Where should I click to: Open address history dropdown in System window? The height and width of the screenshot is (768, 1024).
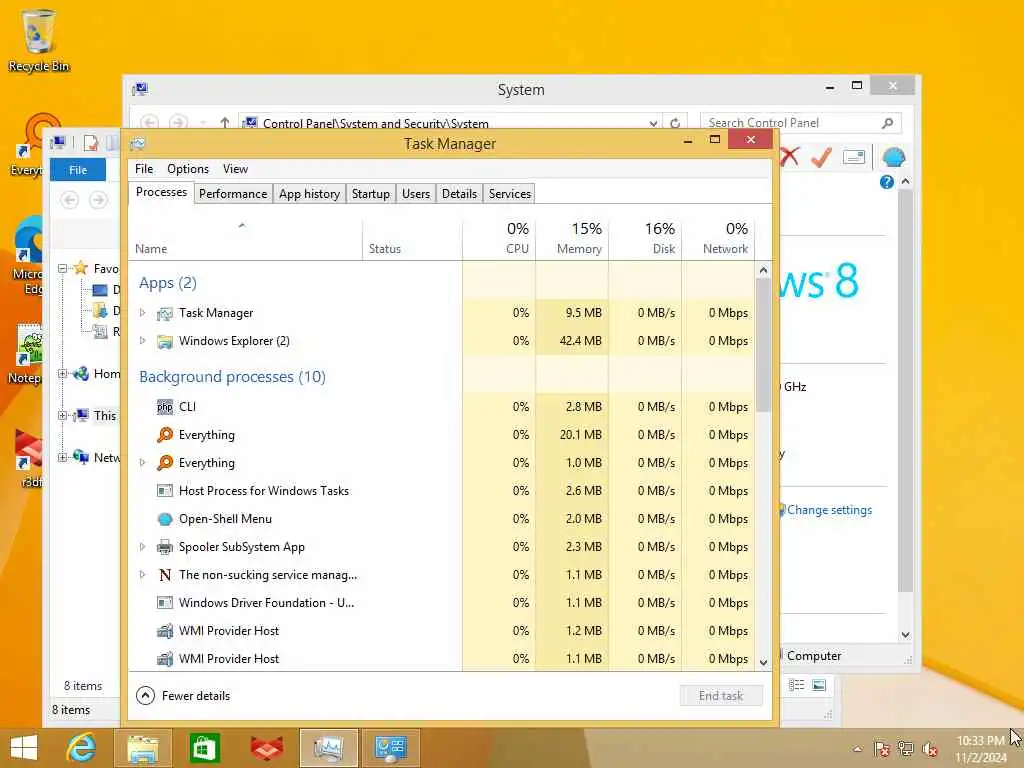pyautogui.click(x=653, y=123)
